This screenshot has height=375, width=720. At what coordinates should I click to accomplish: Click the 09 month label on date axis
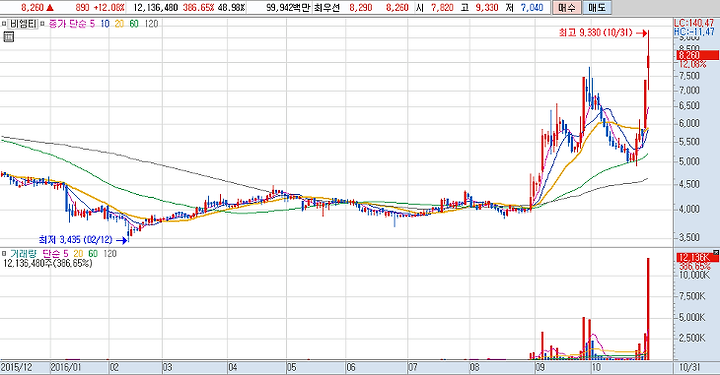click(540, 367)
